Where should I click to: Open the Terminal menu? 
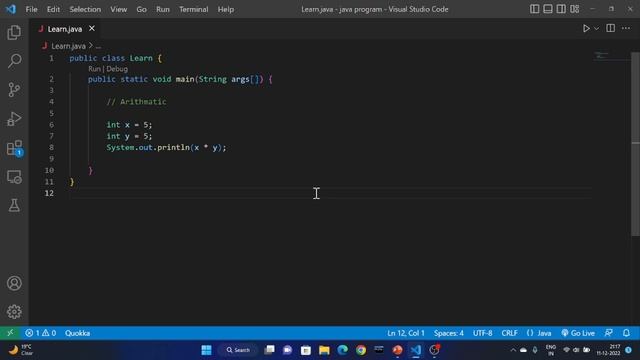(x=193, y=9)
